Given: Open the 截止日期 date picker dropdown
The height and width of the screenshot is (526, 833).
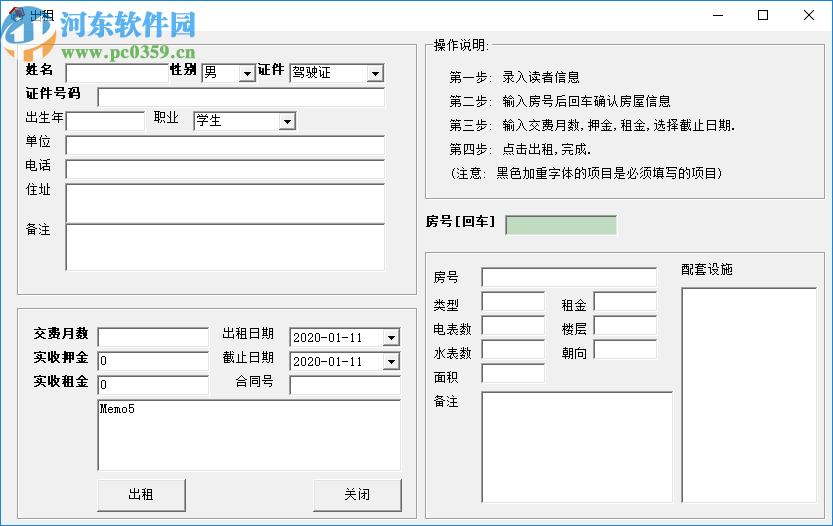Looking at the screenshot, I should point(391,361).
